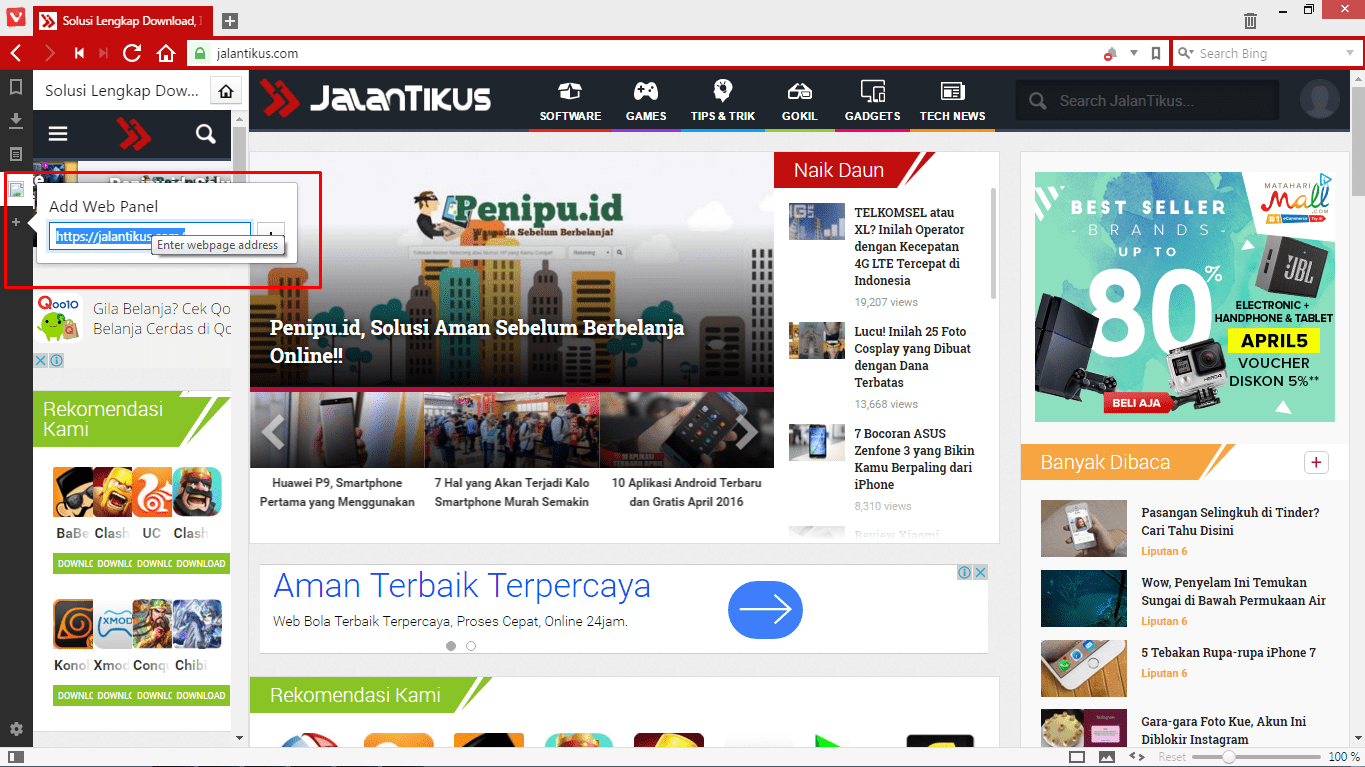Image resolution: width=1365 pixels, height=767 pixels.
Task: Click the Rewind history button
Action: tap(79, 53)
